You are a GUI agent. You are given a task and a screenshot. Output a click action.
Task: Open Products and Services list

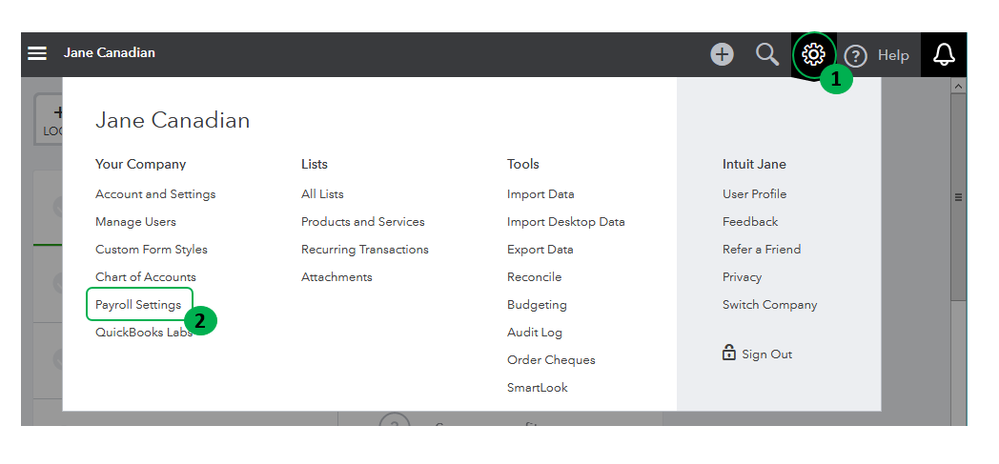pos(362,222)
